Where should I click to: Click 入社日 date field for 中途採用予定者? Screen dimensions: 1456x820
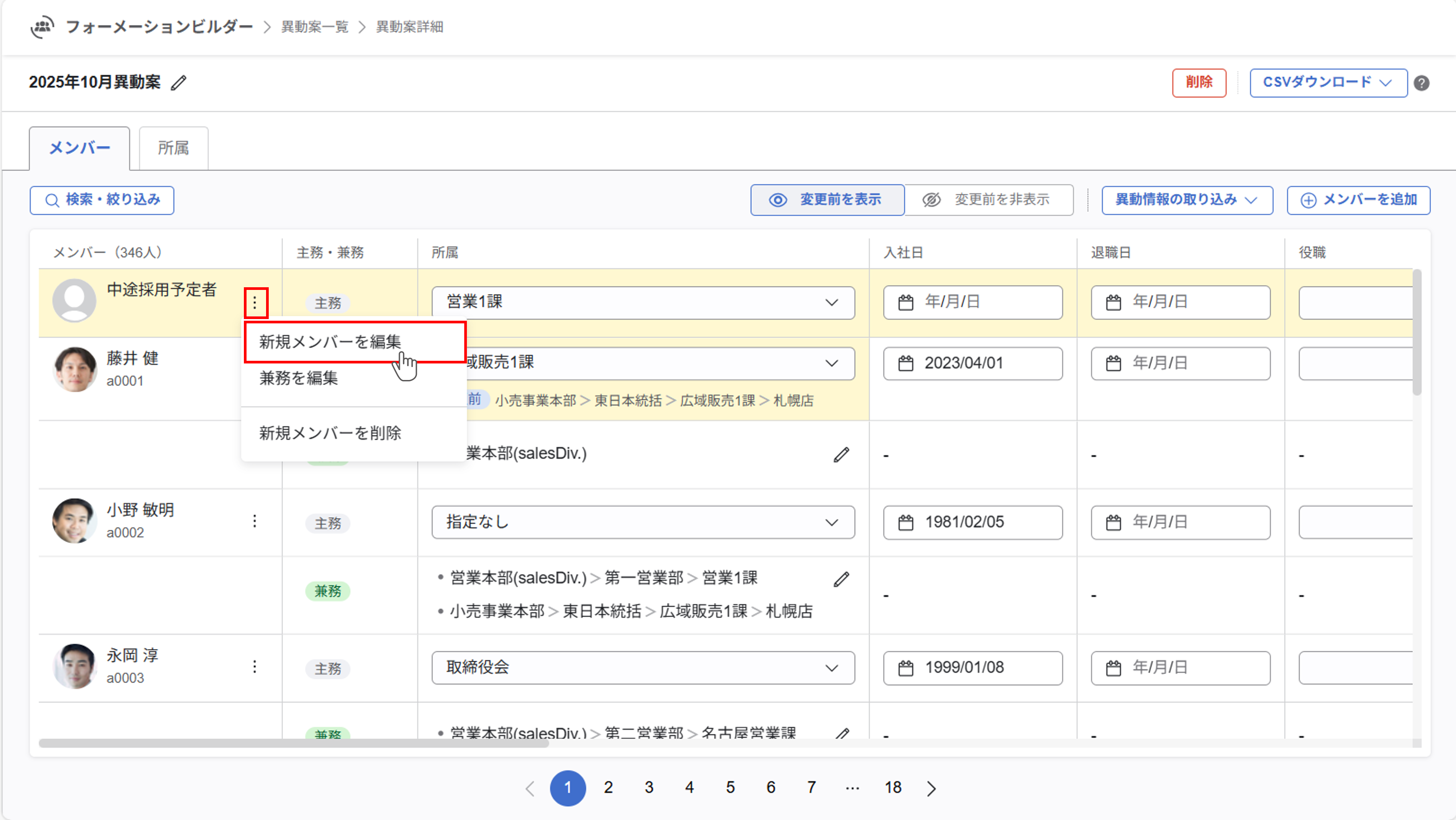click(972, 302)
